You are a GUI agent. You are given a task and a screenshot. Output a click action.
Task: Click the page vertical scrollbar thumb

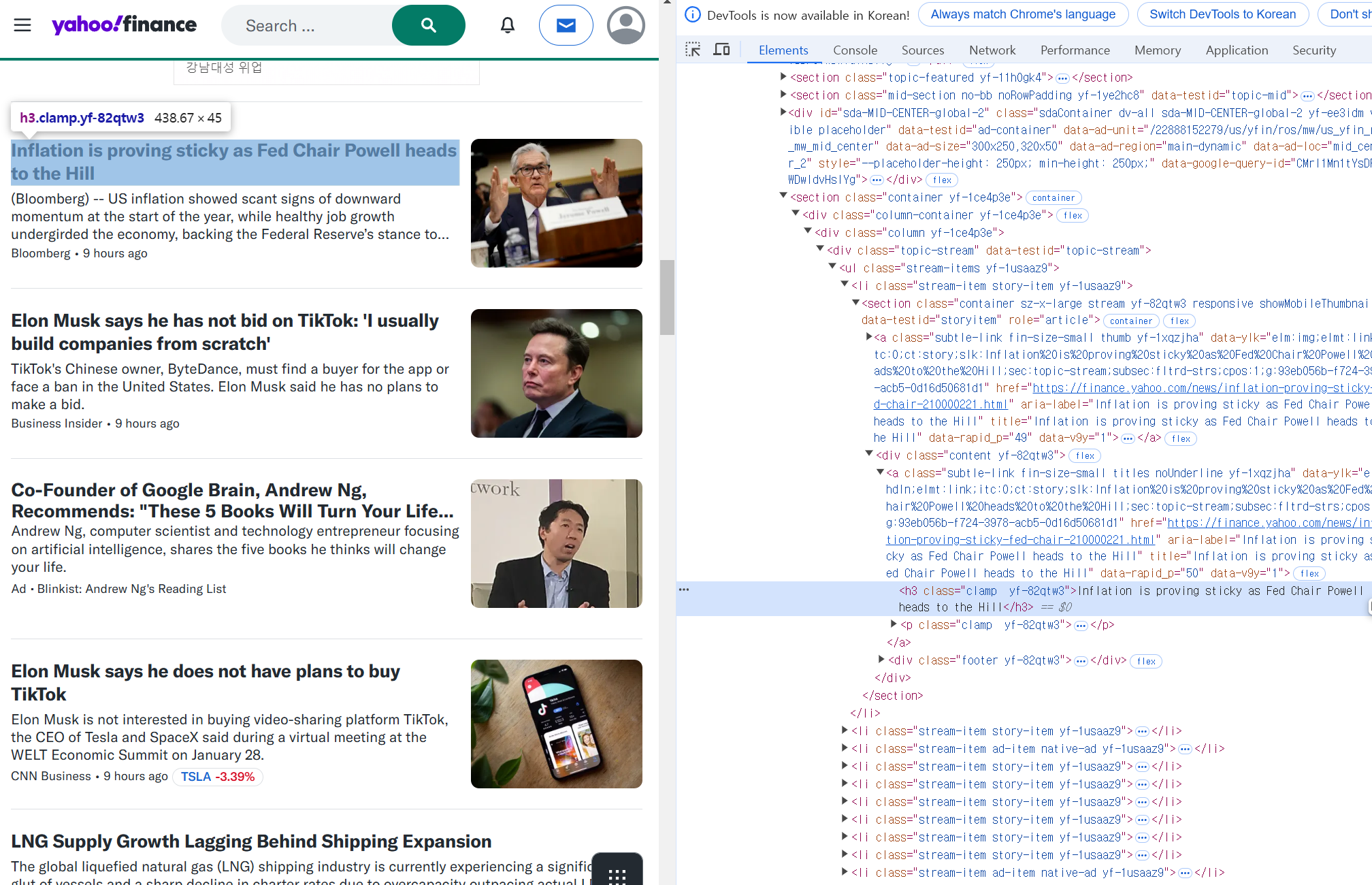point(667,297)
